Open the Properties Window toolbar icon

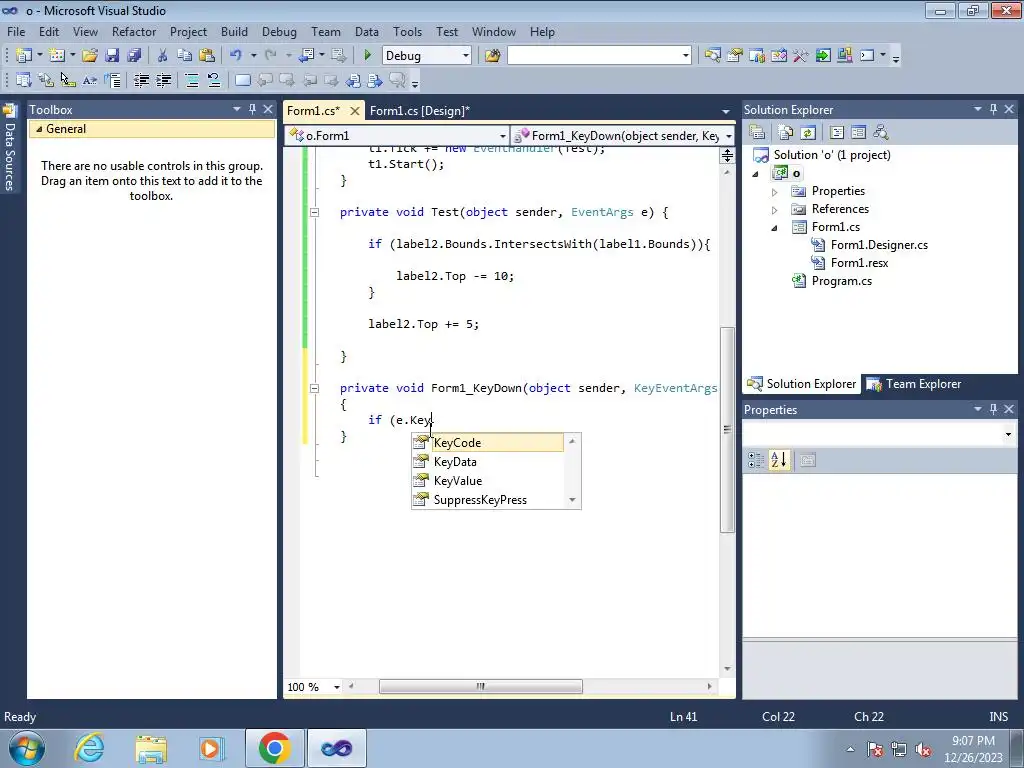pos(735,56)
